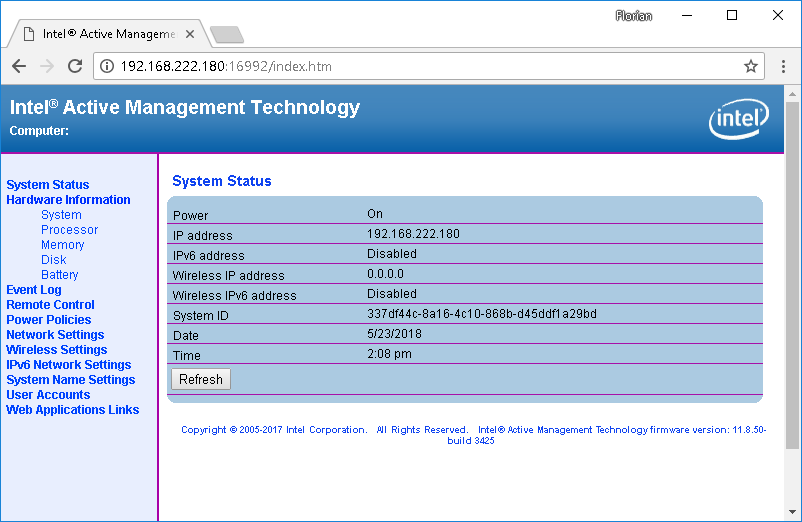The width and height of the screenshot is (802, 522).
Task: Open the Processor hardware page
Action: pos(70,230)
